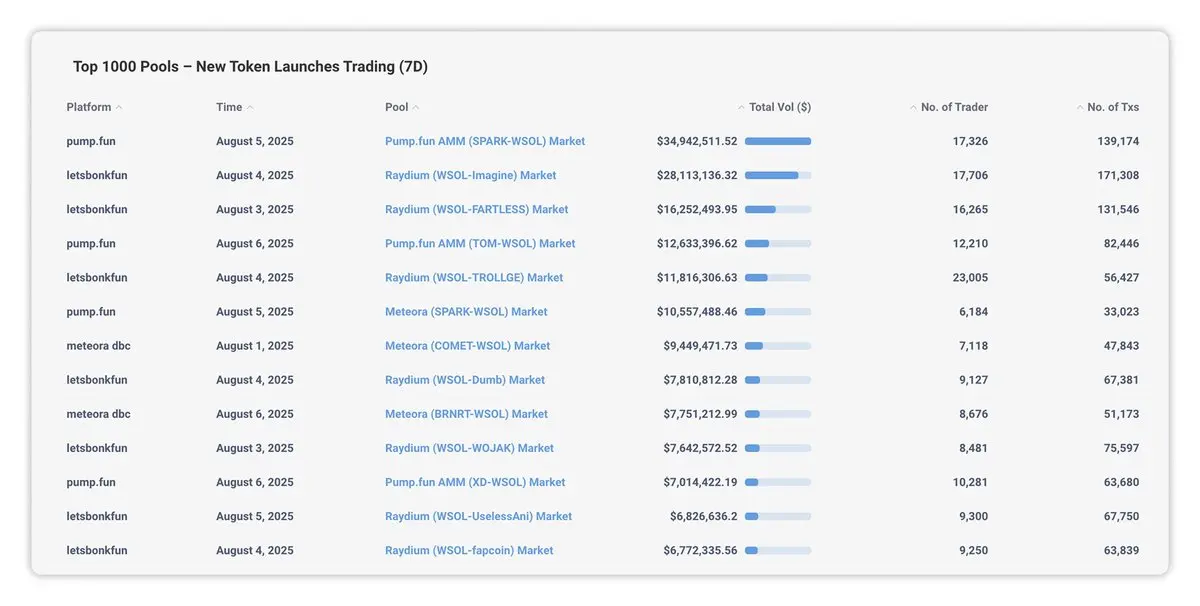
Task: Click transaction count 33,023
Action: (x=1121, y=312)
